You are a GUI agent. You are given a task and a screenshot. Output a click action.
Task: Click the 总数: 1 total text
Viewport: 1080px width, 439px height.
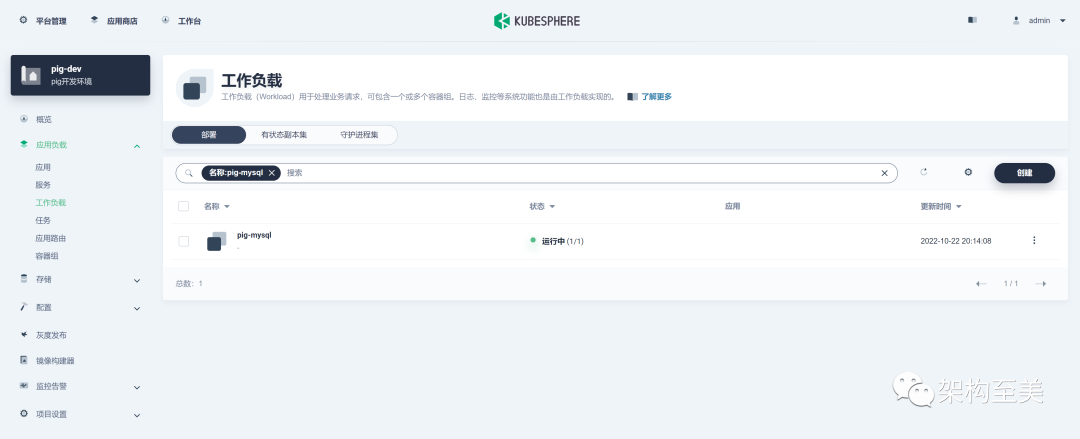point(189,283)
